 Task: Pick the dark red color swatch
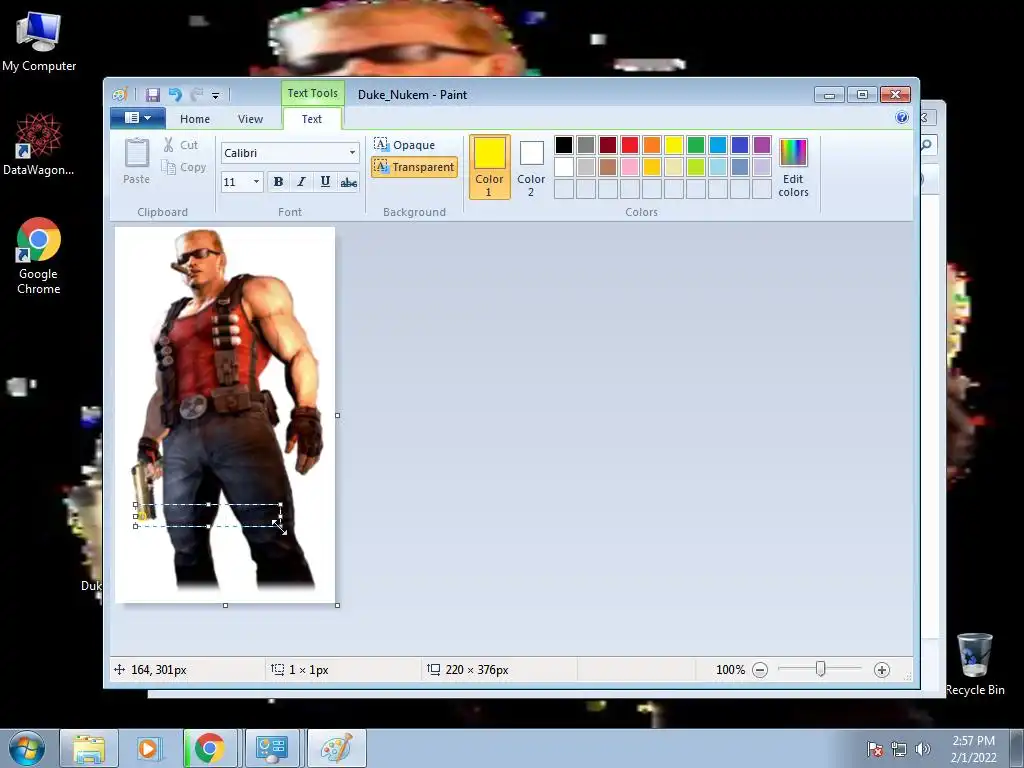(607, 144)
